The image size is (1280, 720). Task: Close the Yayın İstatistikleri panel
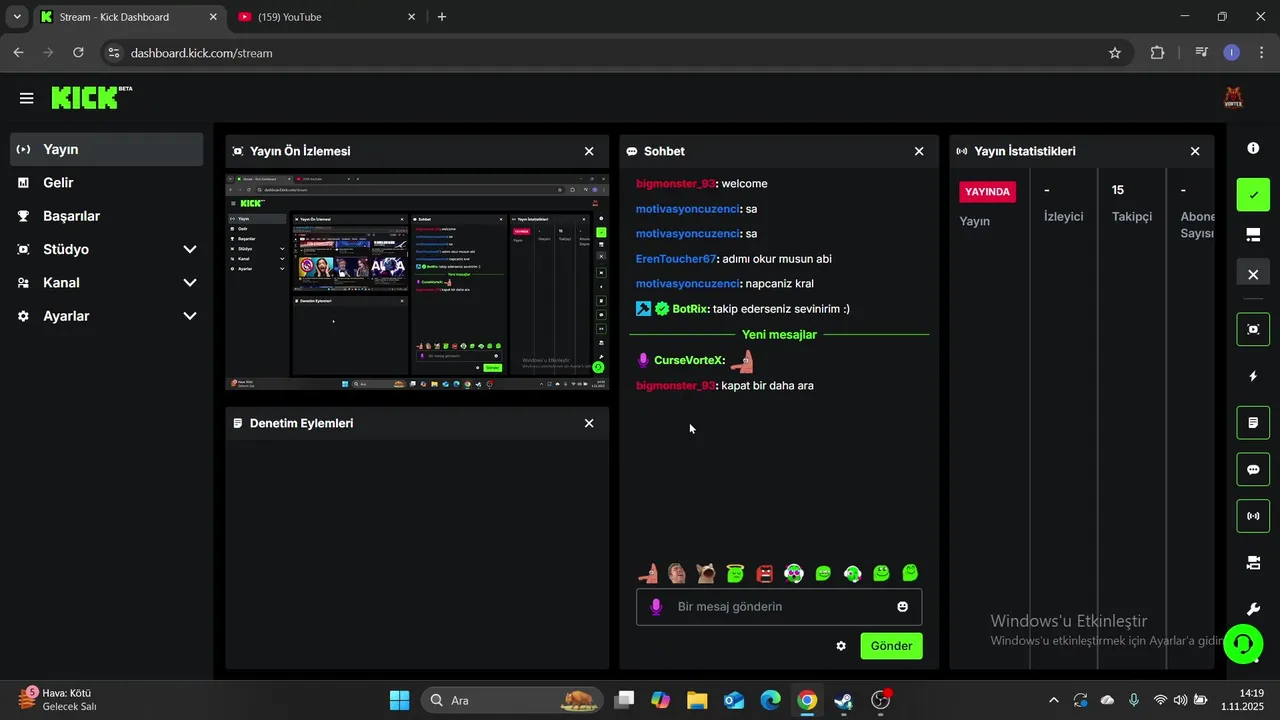[1195, 151]
